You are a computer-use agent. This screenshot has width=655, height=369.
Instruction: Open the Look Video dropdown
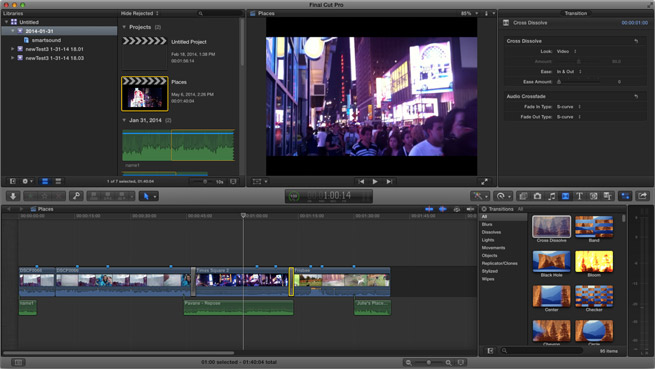566,51
